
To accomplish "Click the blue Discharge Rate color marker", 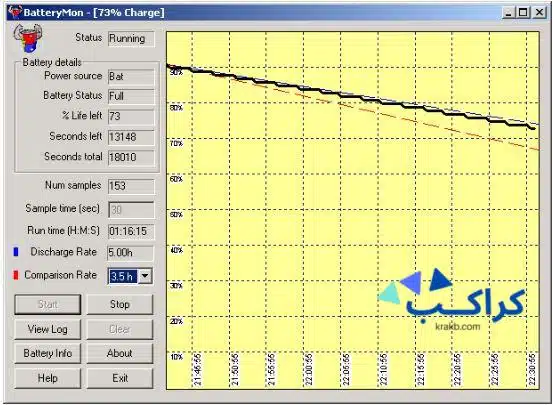I will tap(16, 252).
